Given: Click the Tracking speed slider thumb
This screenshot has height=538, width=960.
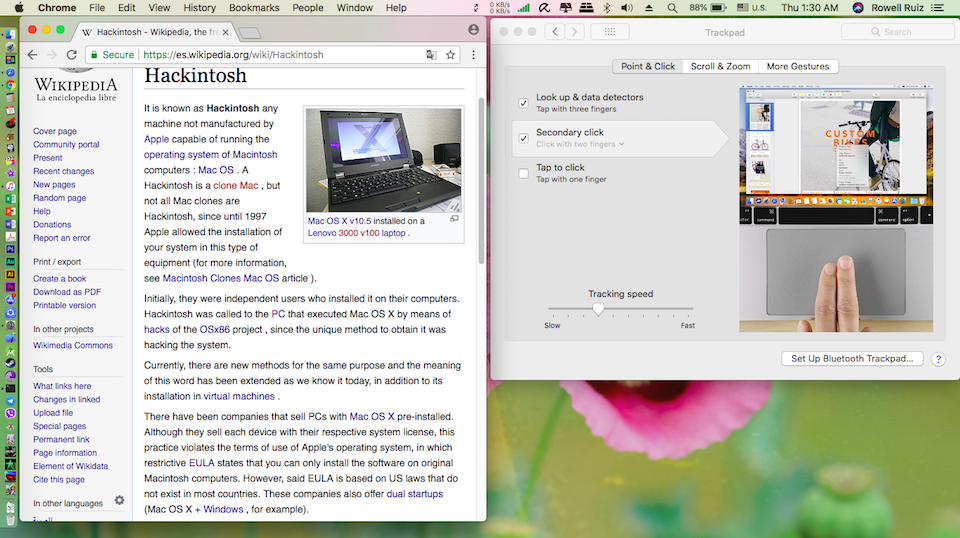Looking at the screenshot, I should [x=598, y=309].
